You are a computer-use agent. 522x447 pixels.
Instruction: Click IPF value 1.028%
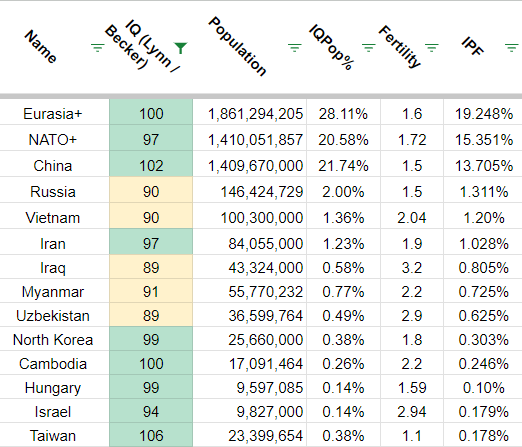tap(484, 244)
